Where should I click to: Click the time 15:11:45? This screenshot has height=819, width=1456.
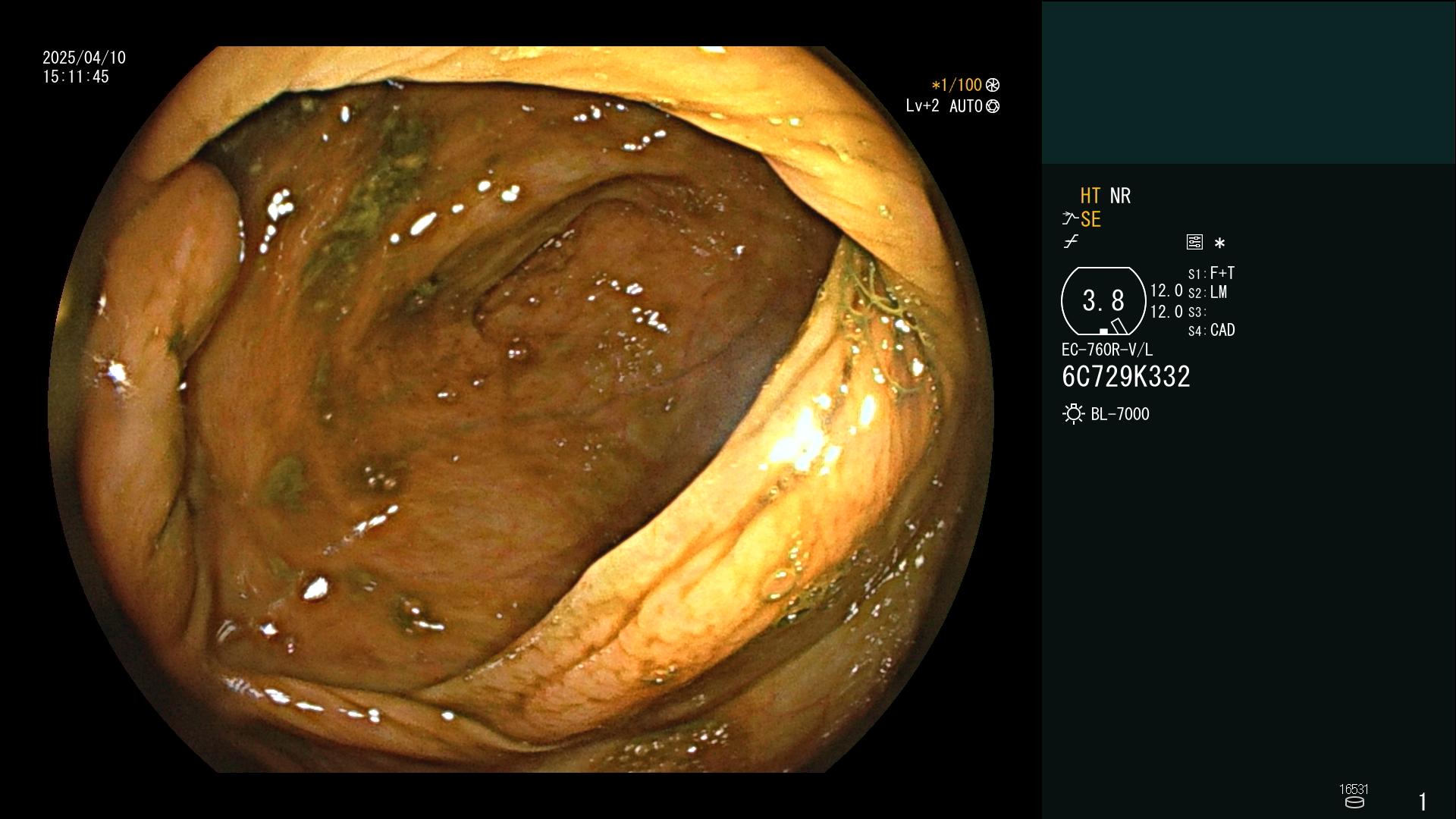click(x=76, y=77)
